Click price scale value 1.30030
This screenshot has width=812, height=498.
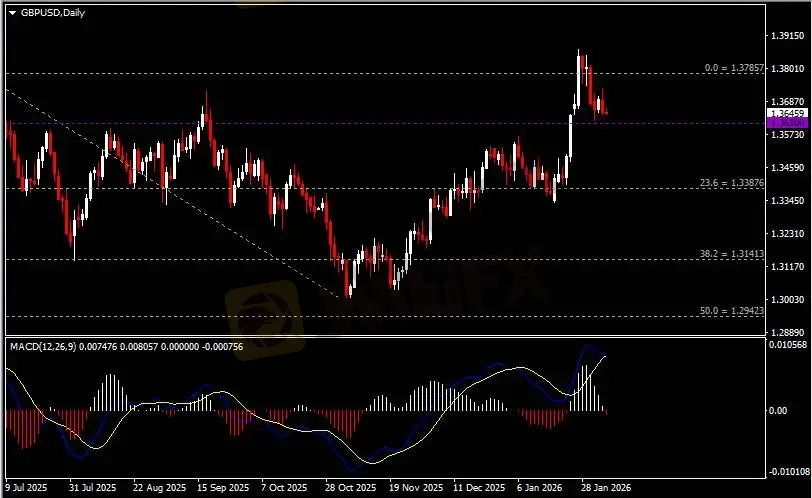[x=788, y=300]
